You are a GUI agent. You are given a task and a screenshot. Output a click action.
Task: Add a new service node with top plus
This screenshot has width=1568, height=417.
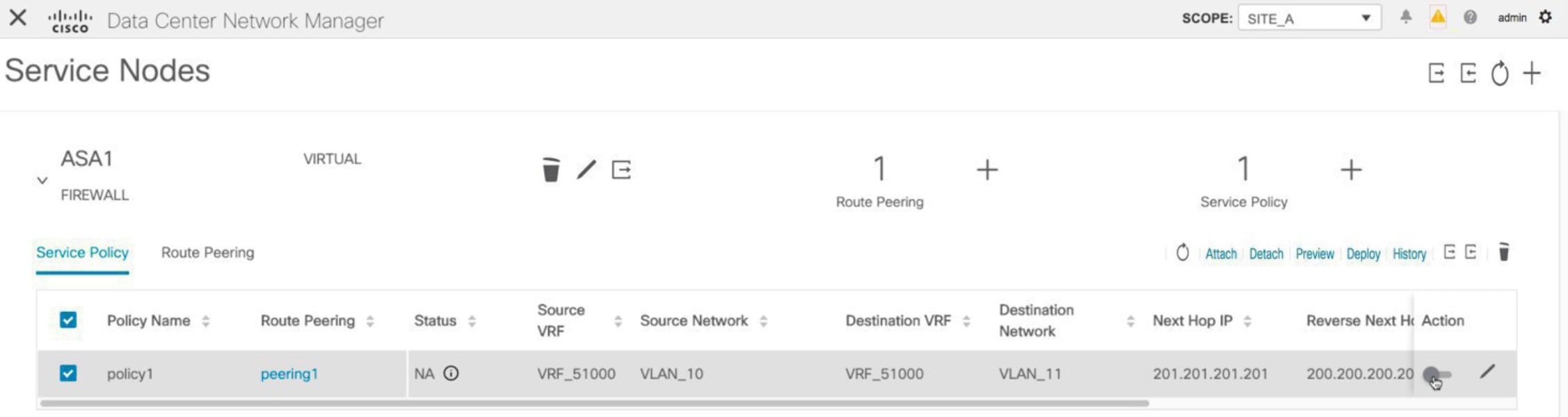coord(1532,73)
